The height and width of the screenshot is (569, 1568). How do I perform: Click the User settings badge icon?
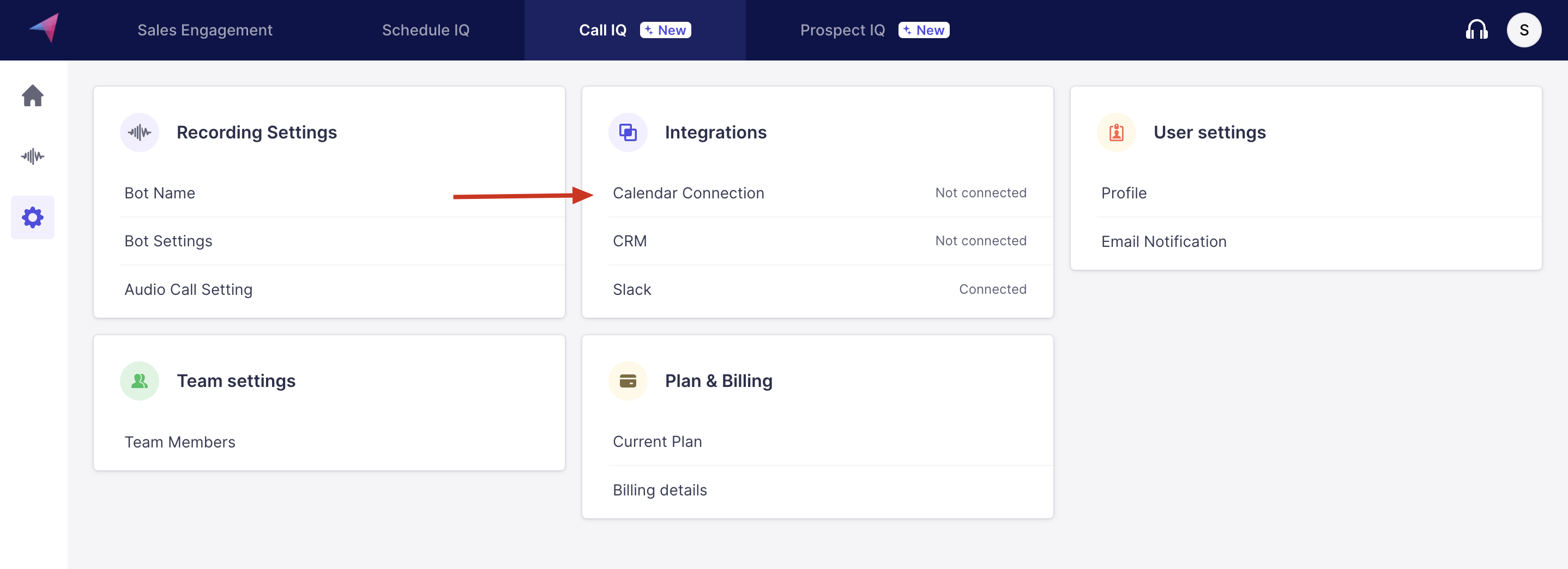[x=1115, y=132]
